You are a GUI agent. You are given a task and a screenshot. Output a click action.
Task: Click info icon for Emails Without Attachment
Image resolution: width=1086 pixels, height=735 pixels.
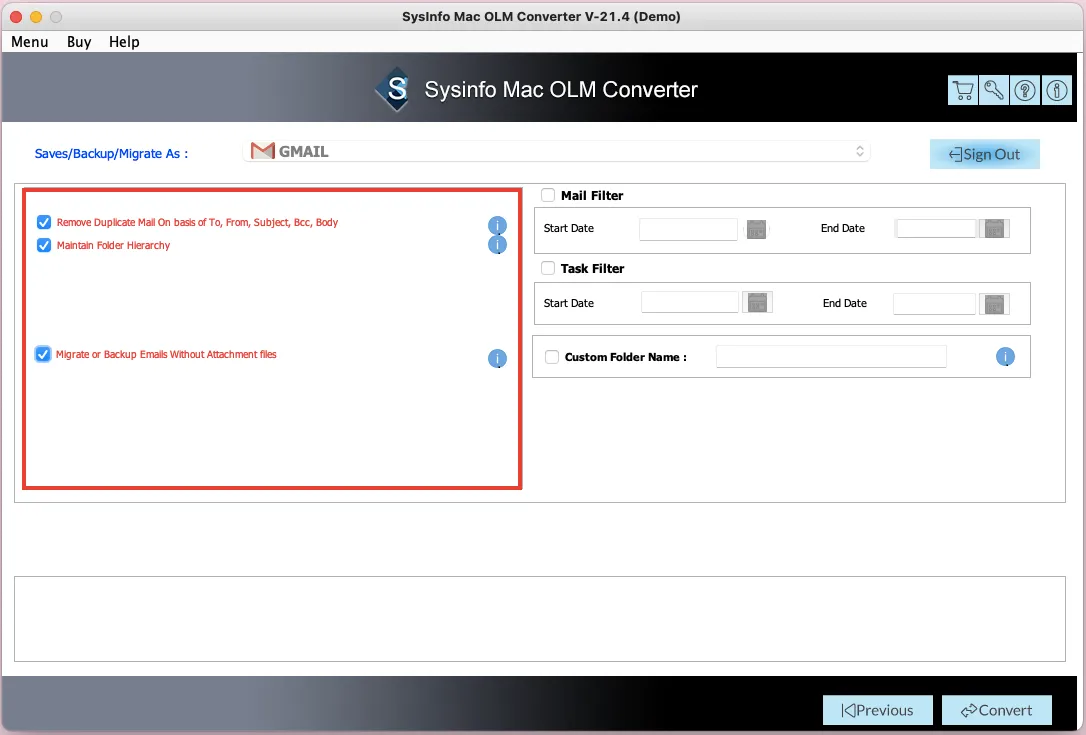tap(497, 358)
